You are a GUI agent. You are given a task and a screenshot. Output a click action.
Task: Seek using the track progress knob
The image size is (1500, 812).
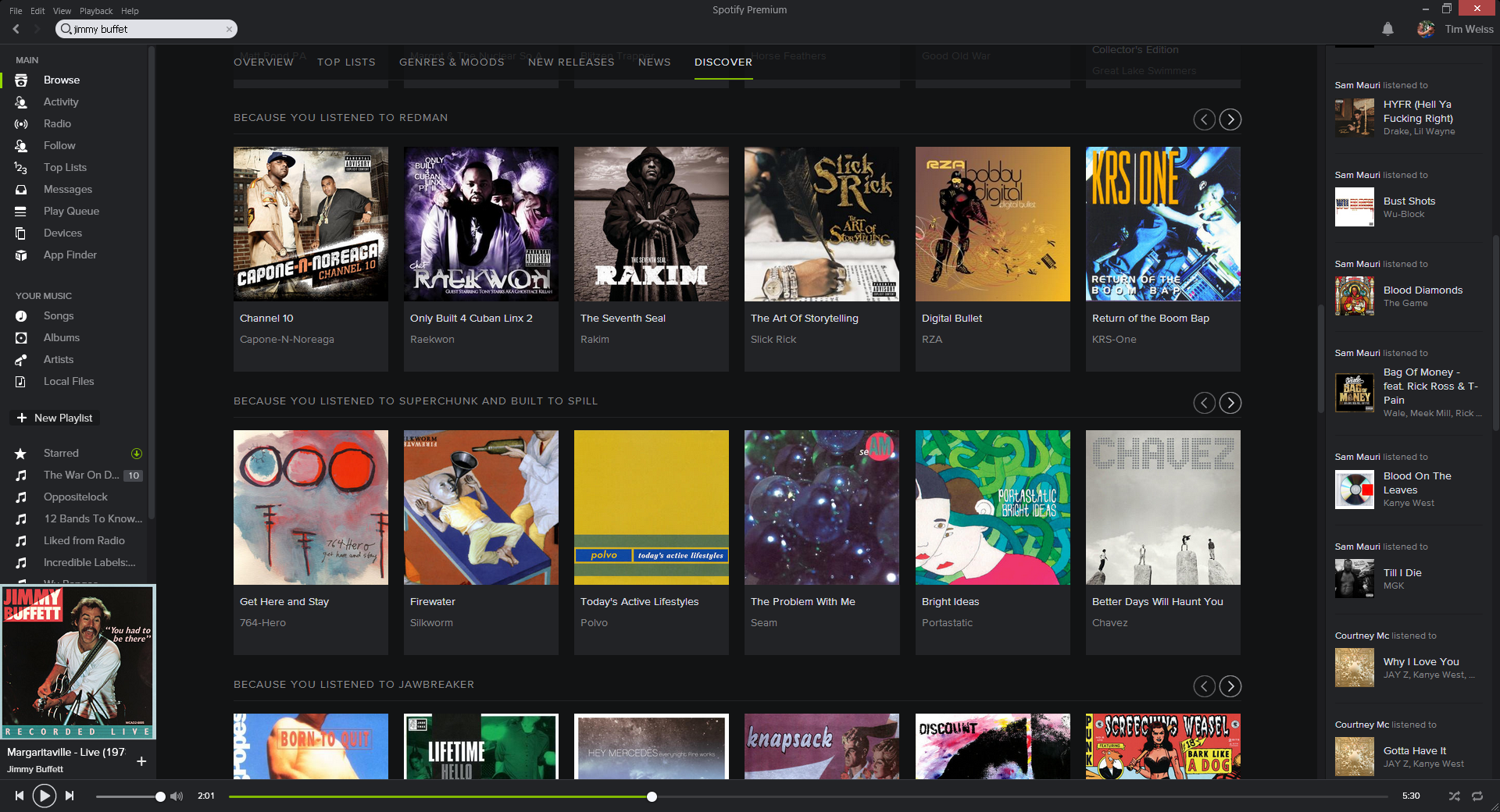click(652, 797)
